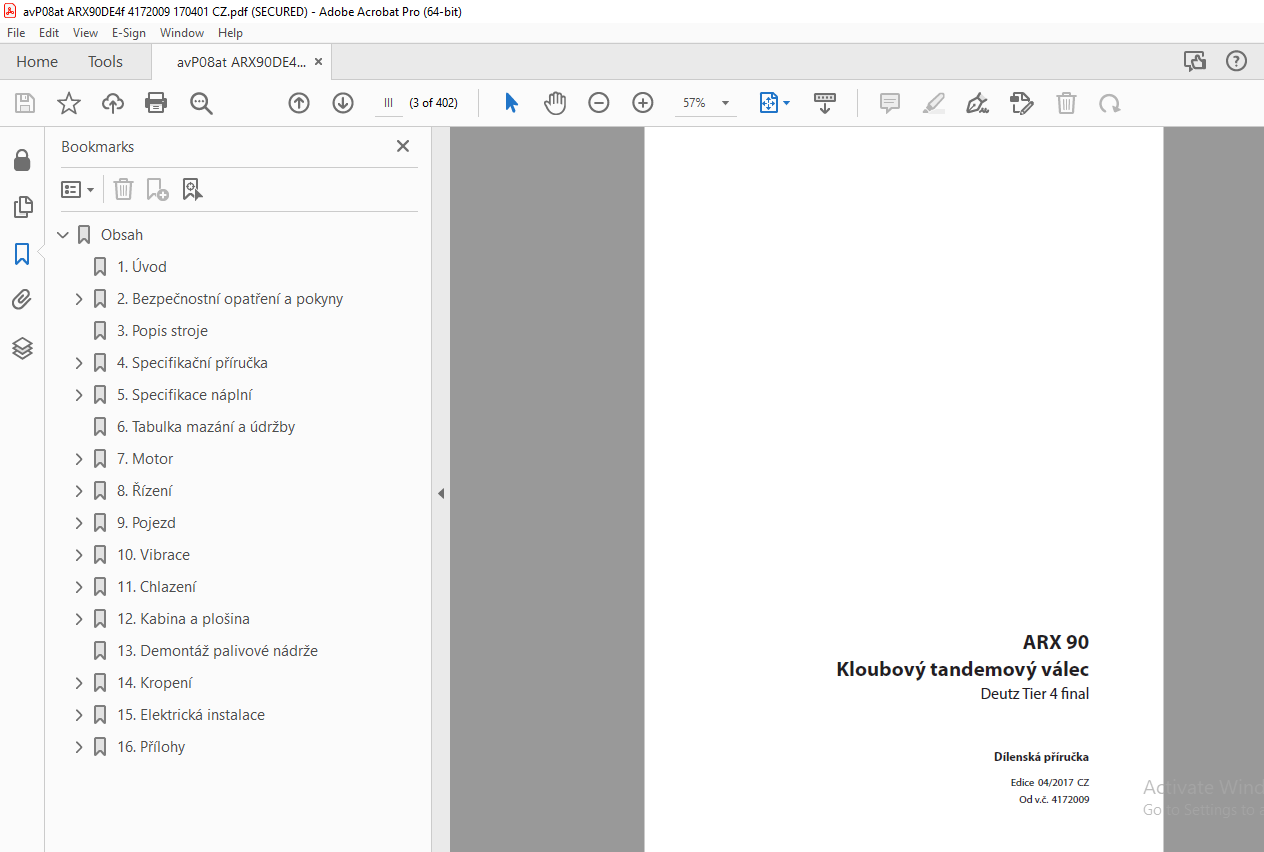
Task: Click the stamp and edit tool icon
Action: click(x=1022, y=103)
